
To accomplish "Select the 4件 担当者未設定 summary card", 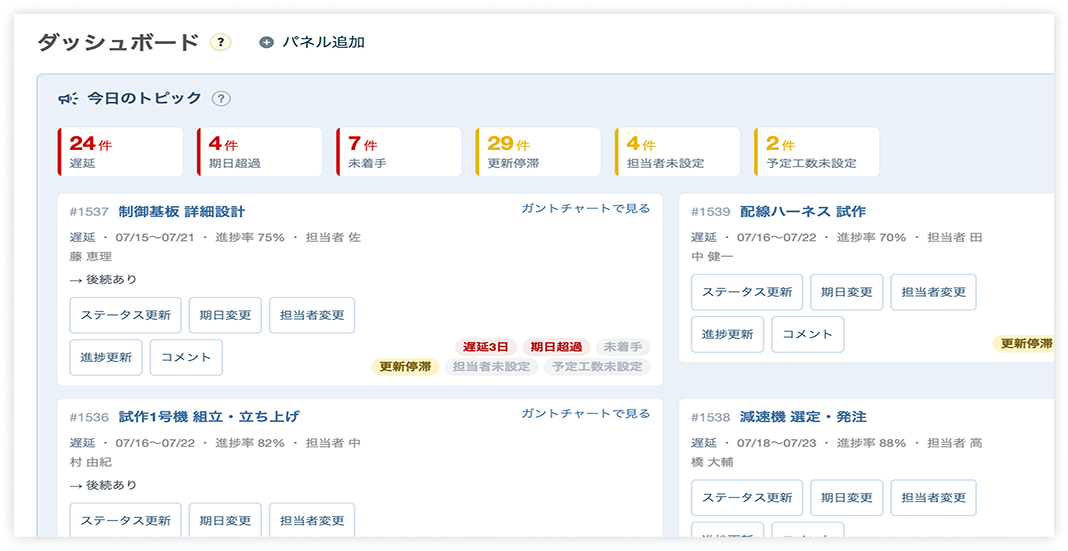I will (678, 152).
